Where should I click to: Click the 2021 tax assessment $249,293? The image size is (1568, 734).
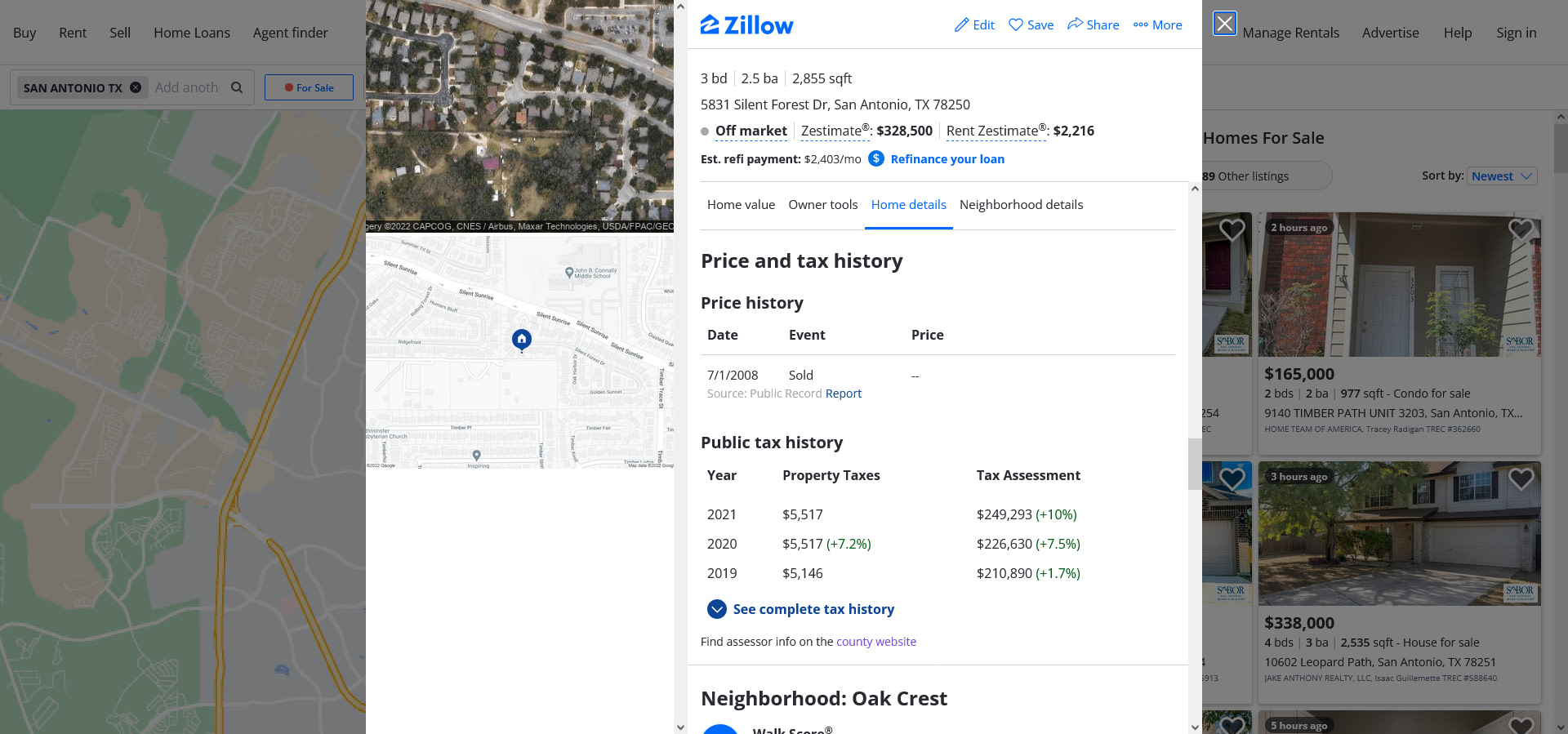(1004, 514)
